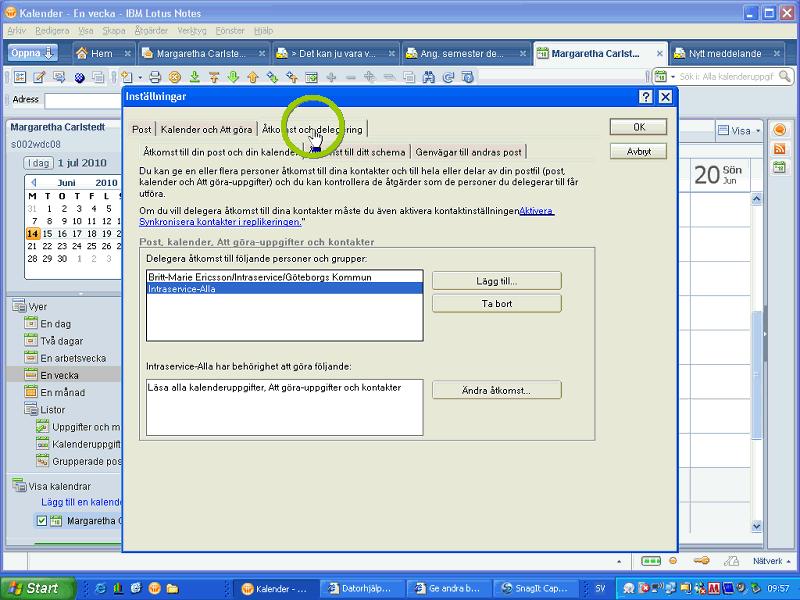Select the En månad view
Viewport: 800px width, 600px height.
(62, 392)
